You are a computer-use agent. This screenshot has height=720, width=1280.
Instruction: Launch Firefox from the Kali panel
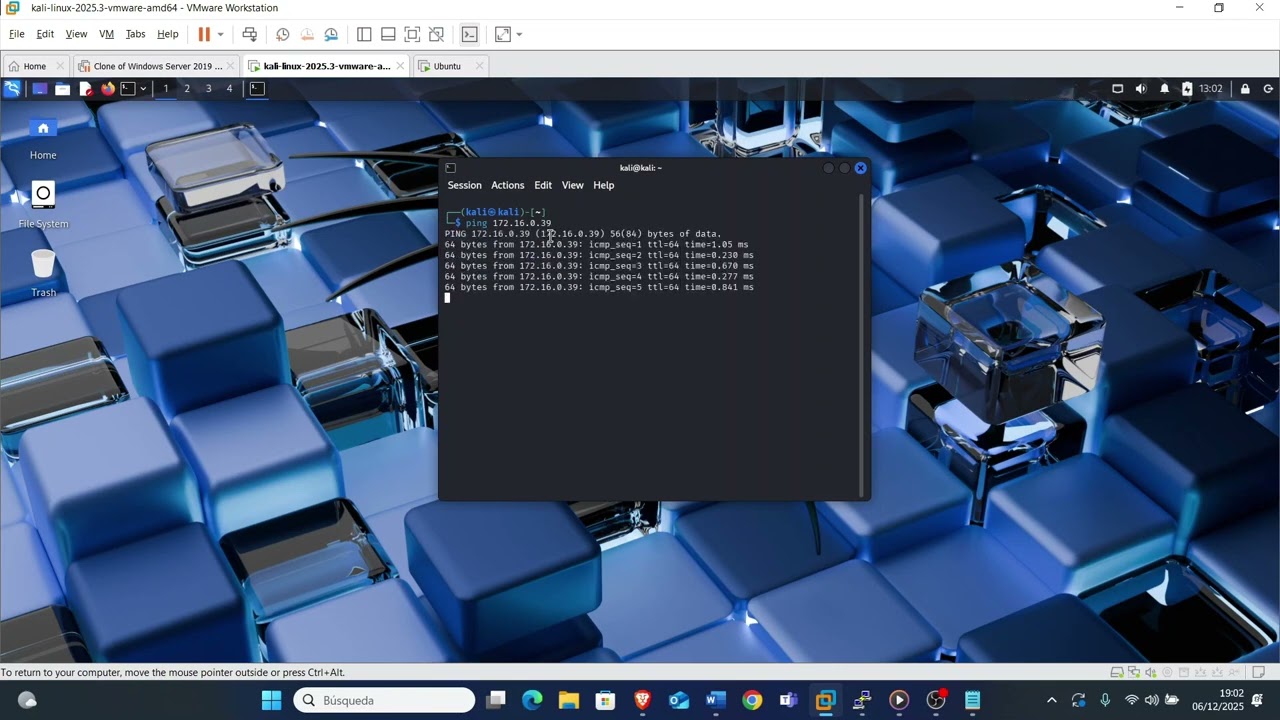click(107, 89)
